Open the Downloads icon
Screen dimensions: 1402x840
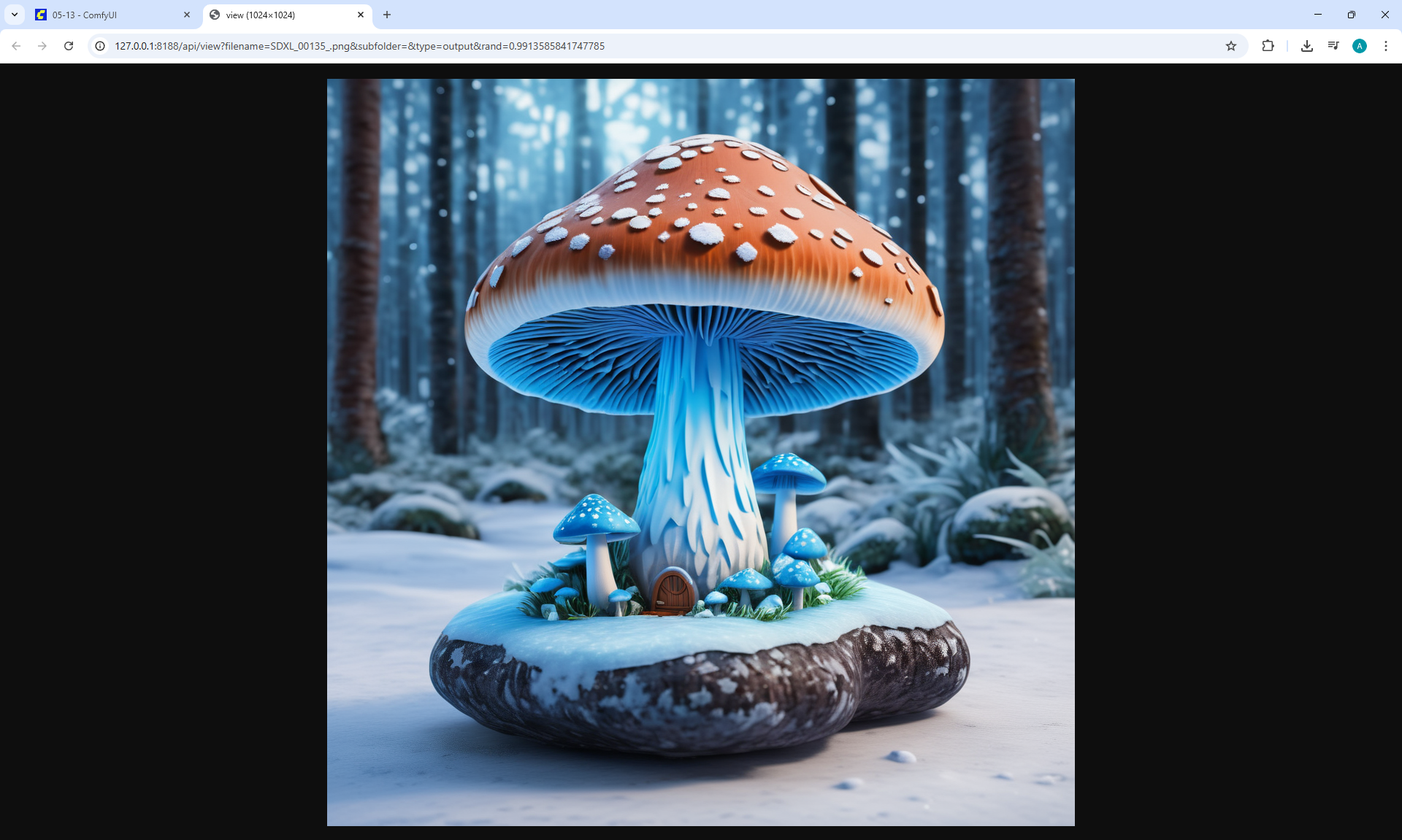click(x=1307, y=46)
